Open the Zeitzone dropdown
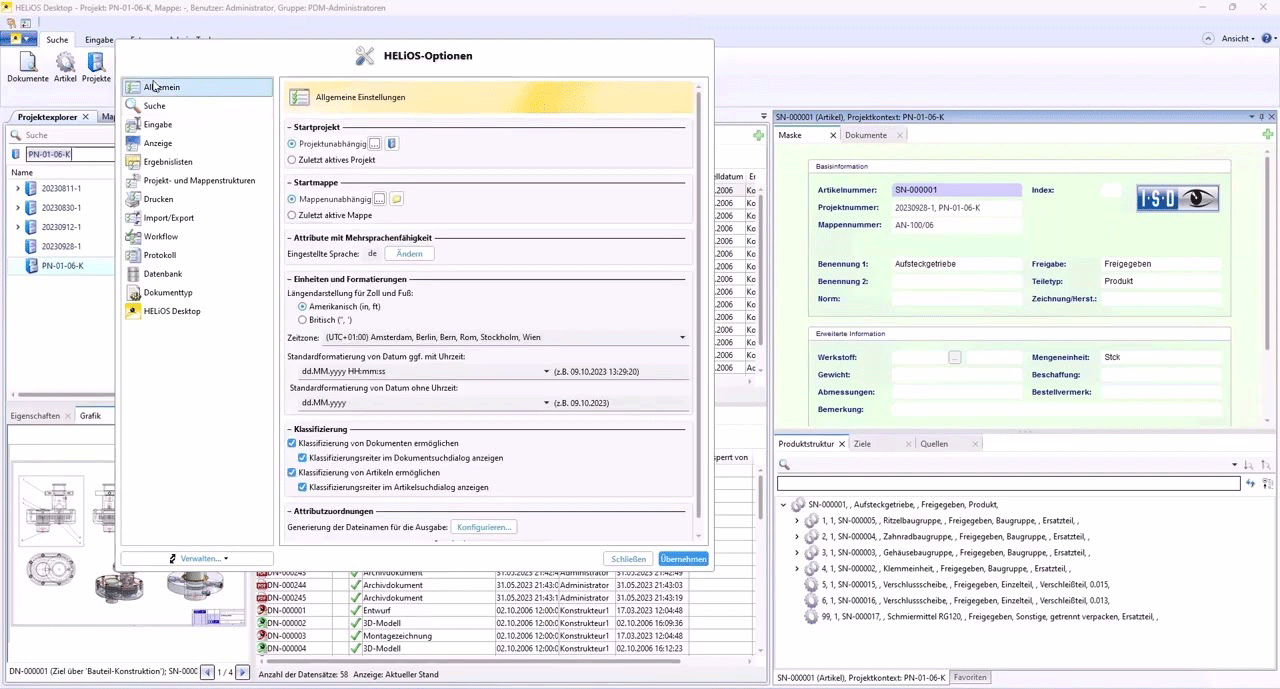The width and height of the screenshot is (1280, 689). (x=683, y=338)
